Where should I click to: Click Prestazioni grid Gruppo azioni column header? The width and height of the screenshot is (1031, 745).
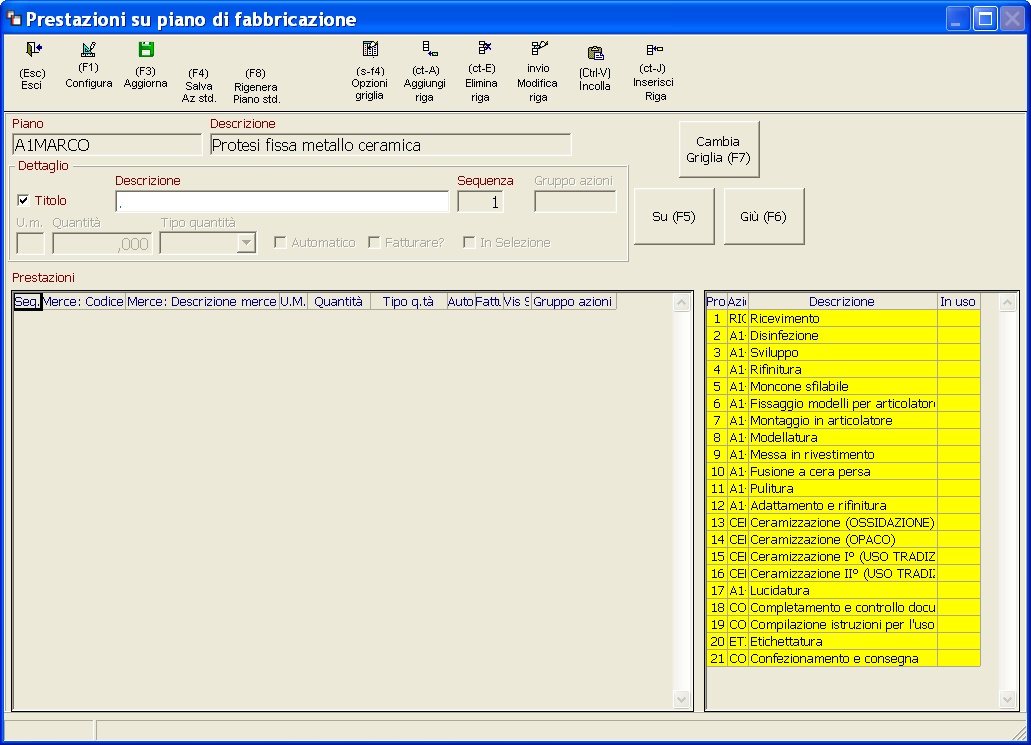[x=573, y=302]
